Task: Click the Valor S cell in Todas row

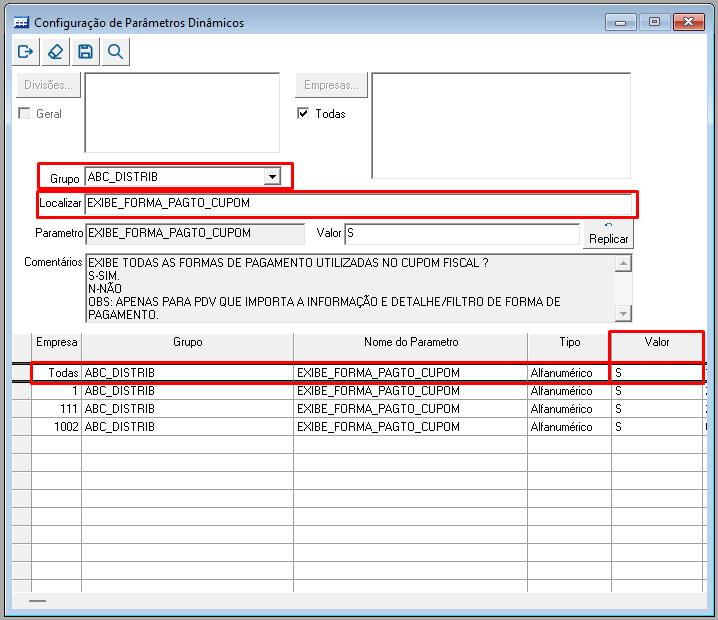Action: (x=657, y=373)
